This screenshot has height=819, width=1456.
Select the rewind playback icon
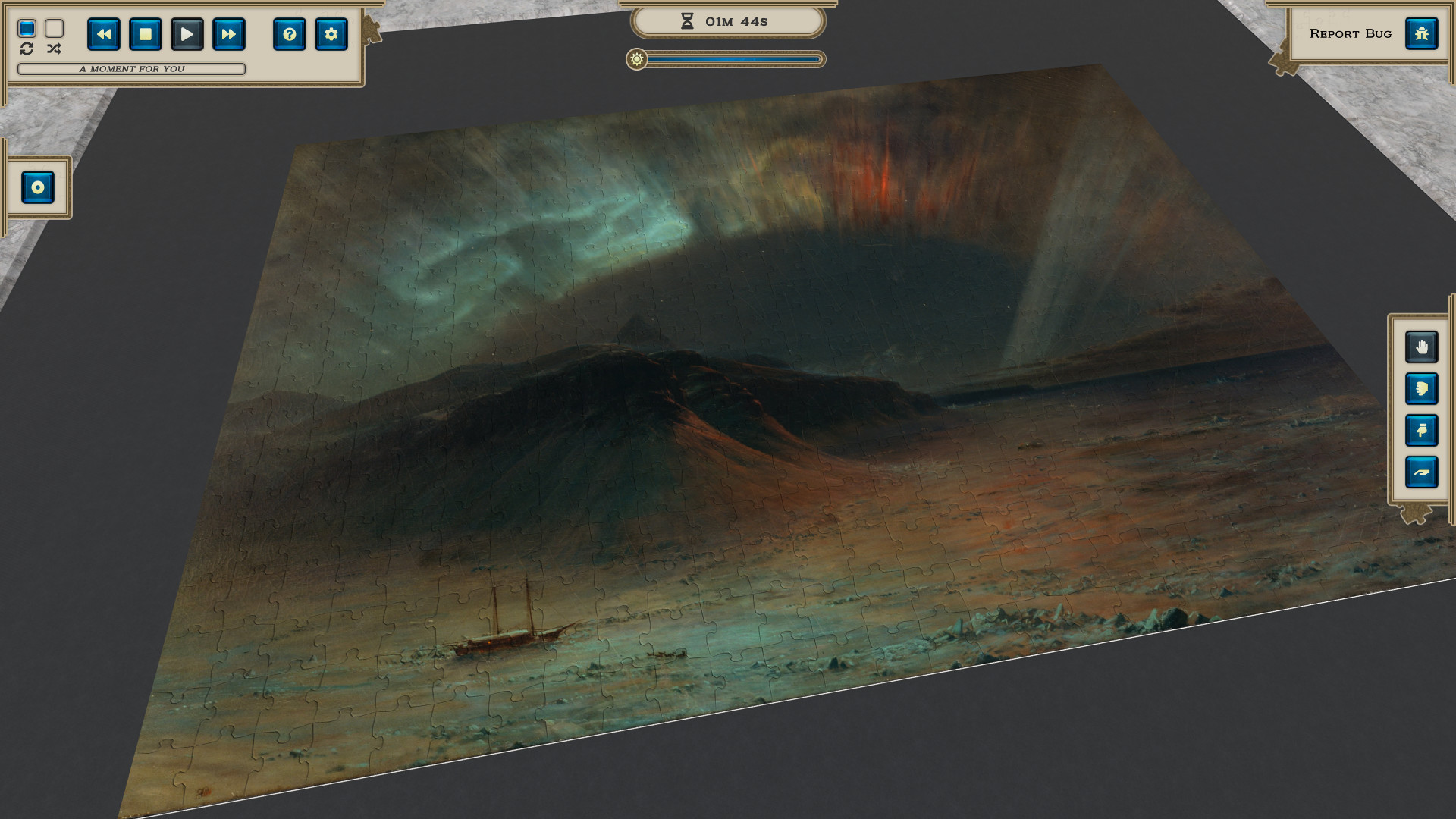104,34
